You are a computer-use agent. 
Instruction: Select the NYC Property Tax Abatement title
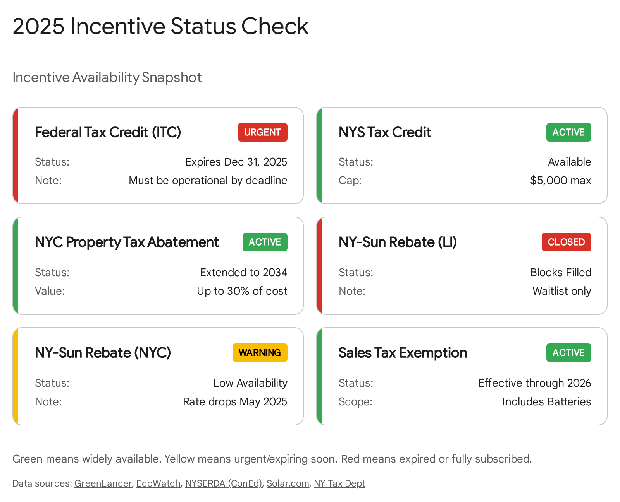[x=127, y=242]
